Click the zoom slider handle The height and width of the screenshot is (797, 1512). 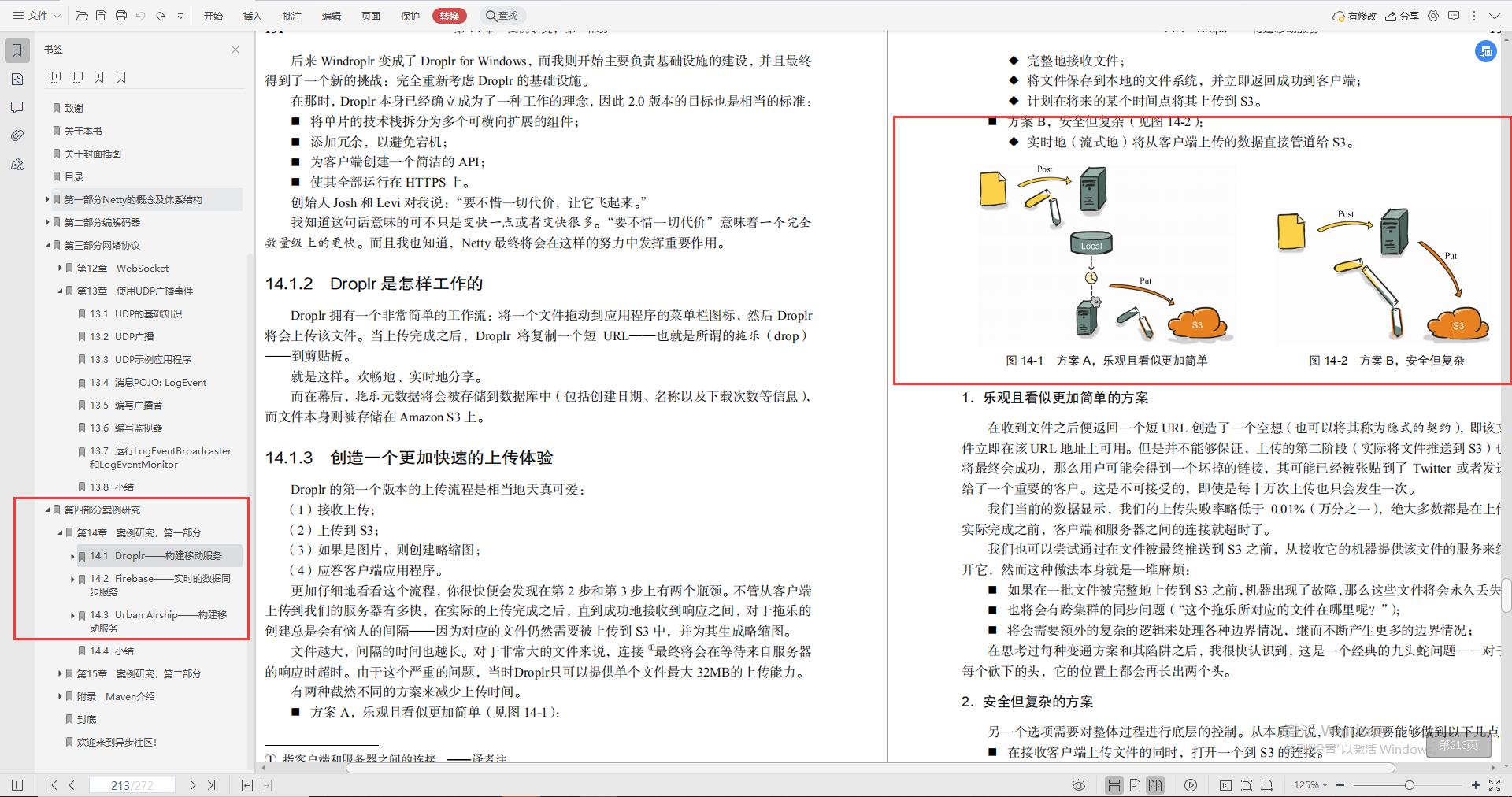pos(1410,785)
